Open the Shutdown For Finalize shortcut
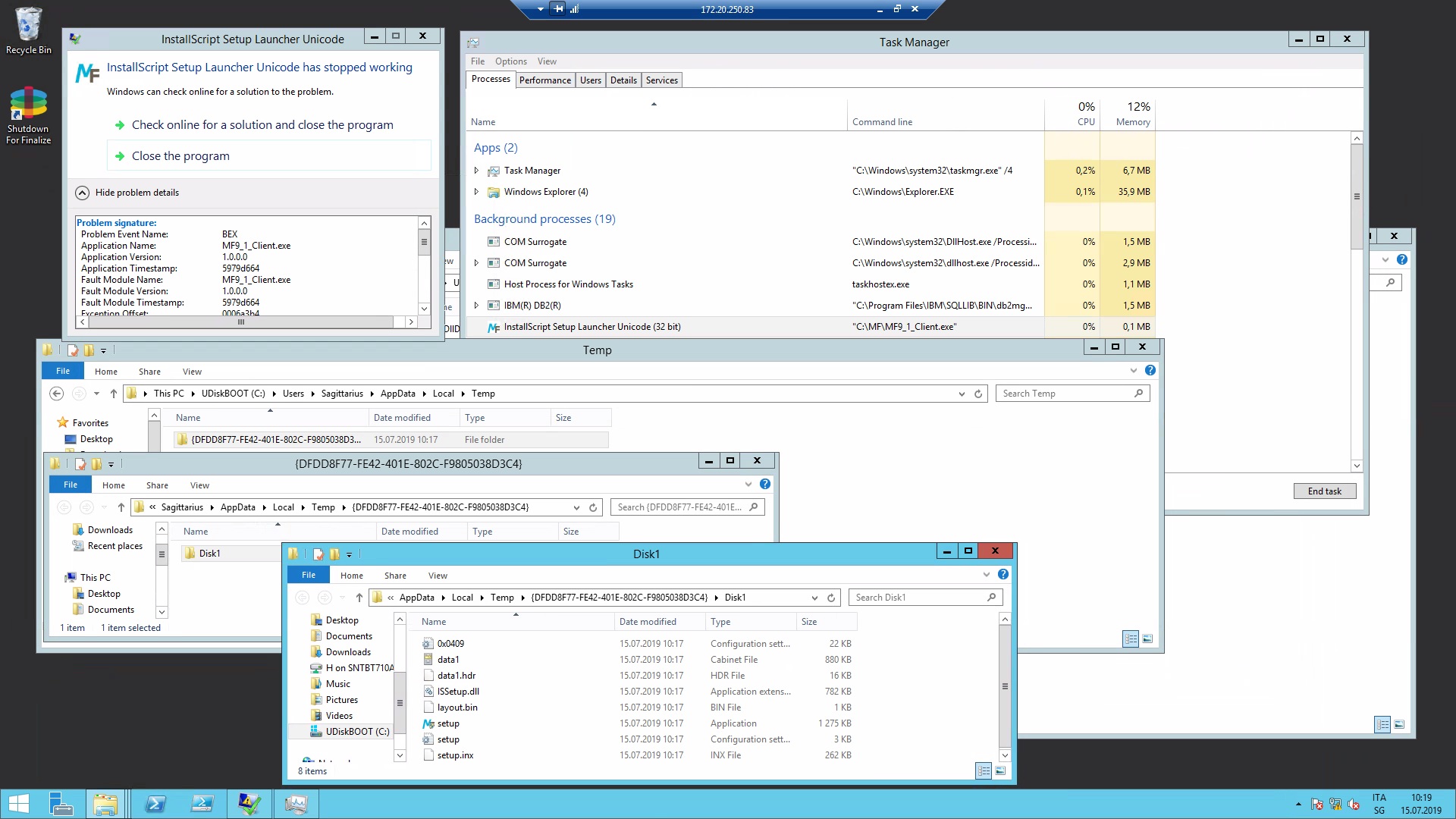Image resolution: width=1456 pixels, height=819 pixels. tap(28, 115)
